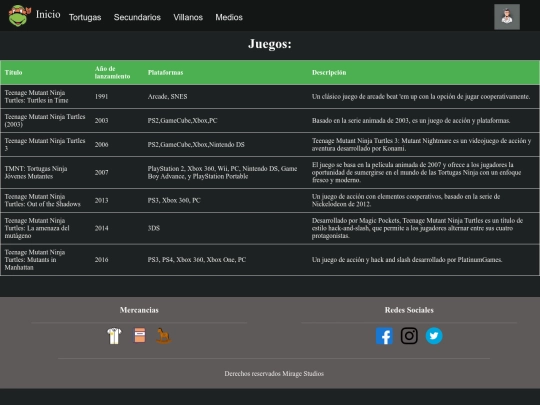Screen dimensions: 540x405
Task: Click Derechos reservados Mirage Studios text
Action: tap(274, 373)
